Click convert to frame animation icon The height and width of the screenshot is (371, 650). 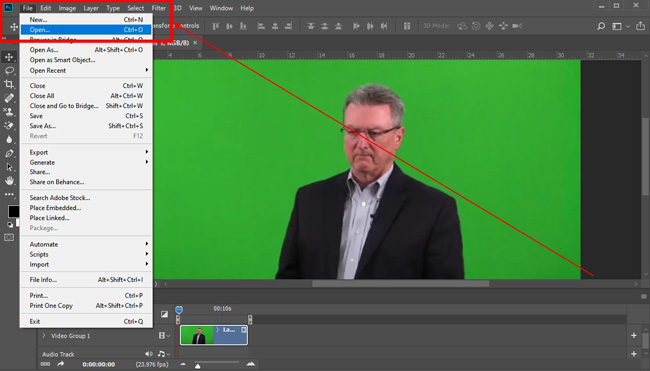point(45,364)
